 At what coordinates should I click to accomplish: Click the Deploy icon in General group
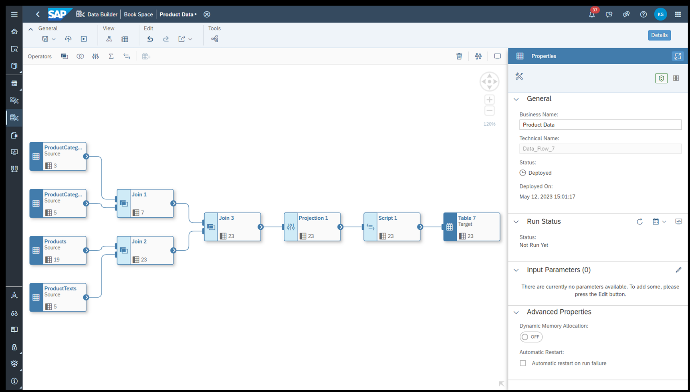click(x=68, y=39)
